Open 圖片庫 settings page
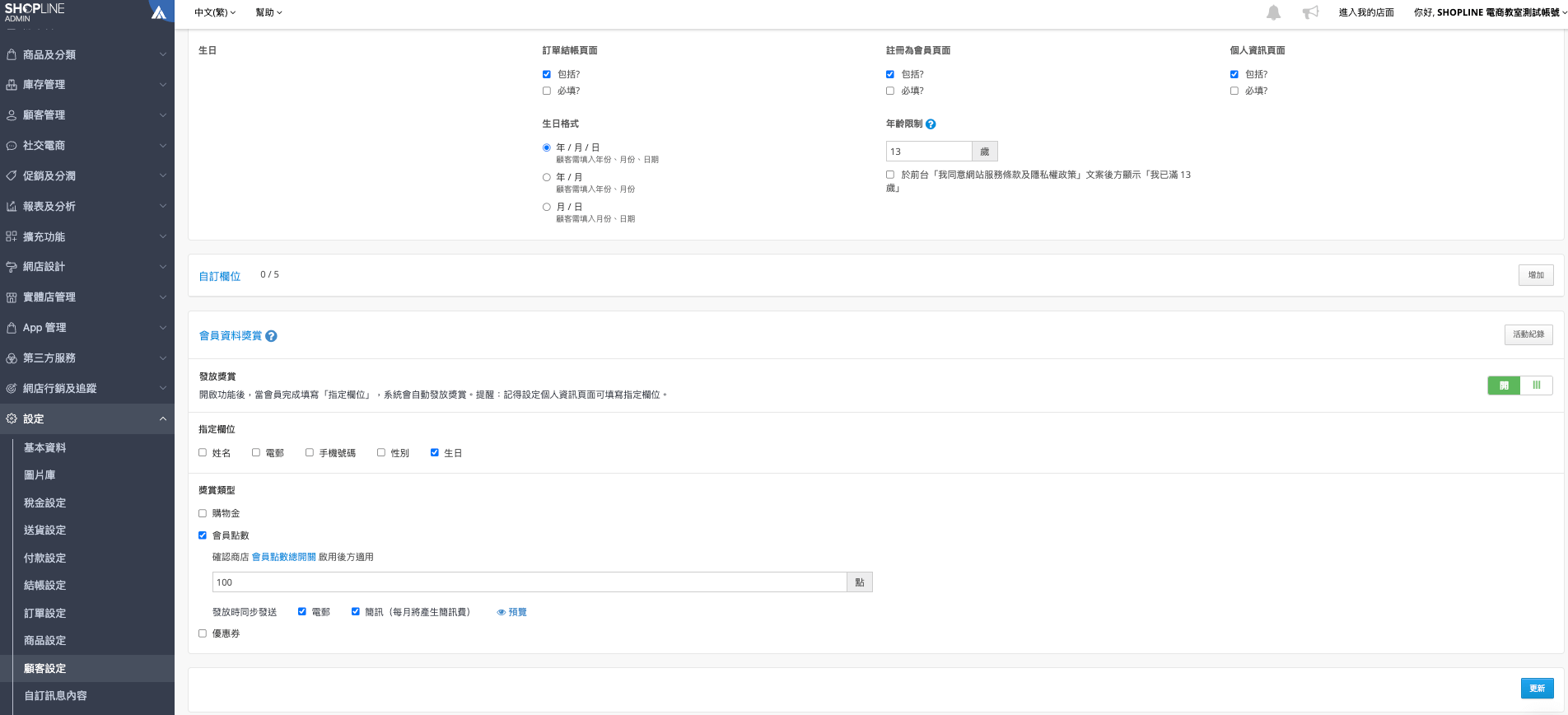Image resolution: width=1568 pixels, height=715 pixels. (40, 475)
